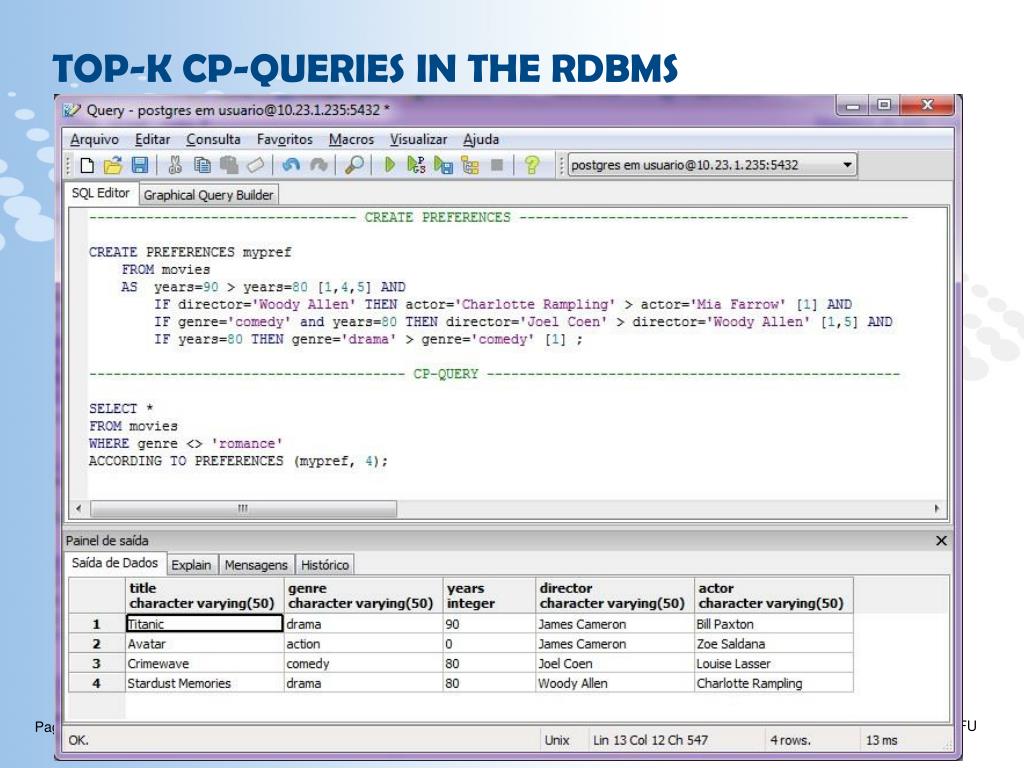The image size is (1024, 768).
Task: Expand the database connection dropdown
Action: [x=848, y=166]
